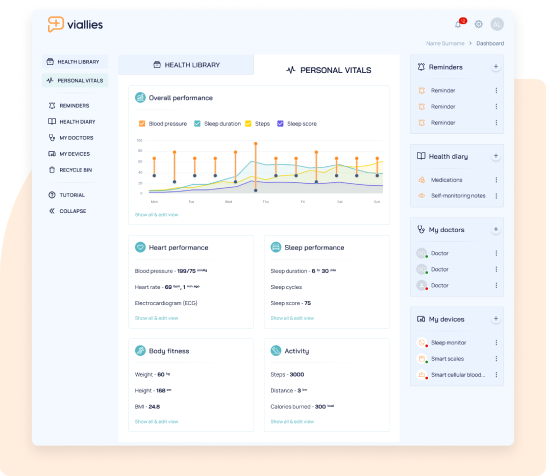Open Show all link under Body fitness
Viewport: 546px width, 476px height.
[x=156, y=422]
